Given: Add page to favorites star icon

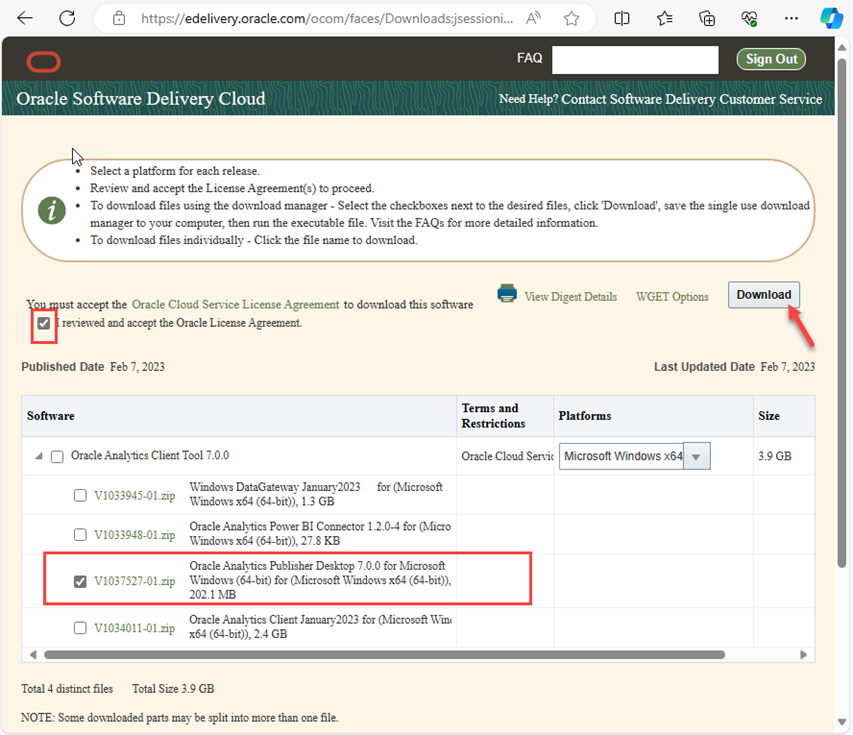Looking at the screenshot, I should pos(571,18).
